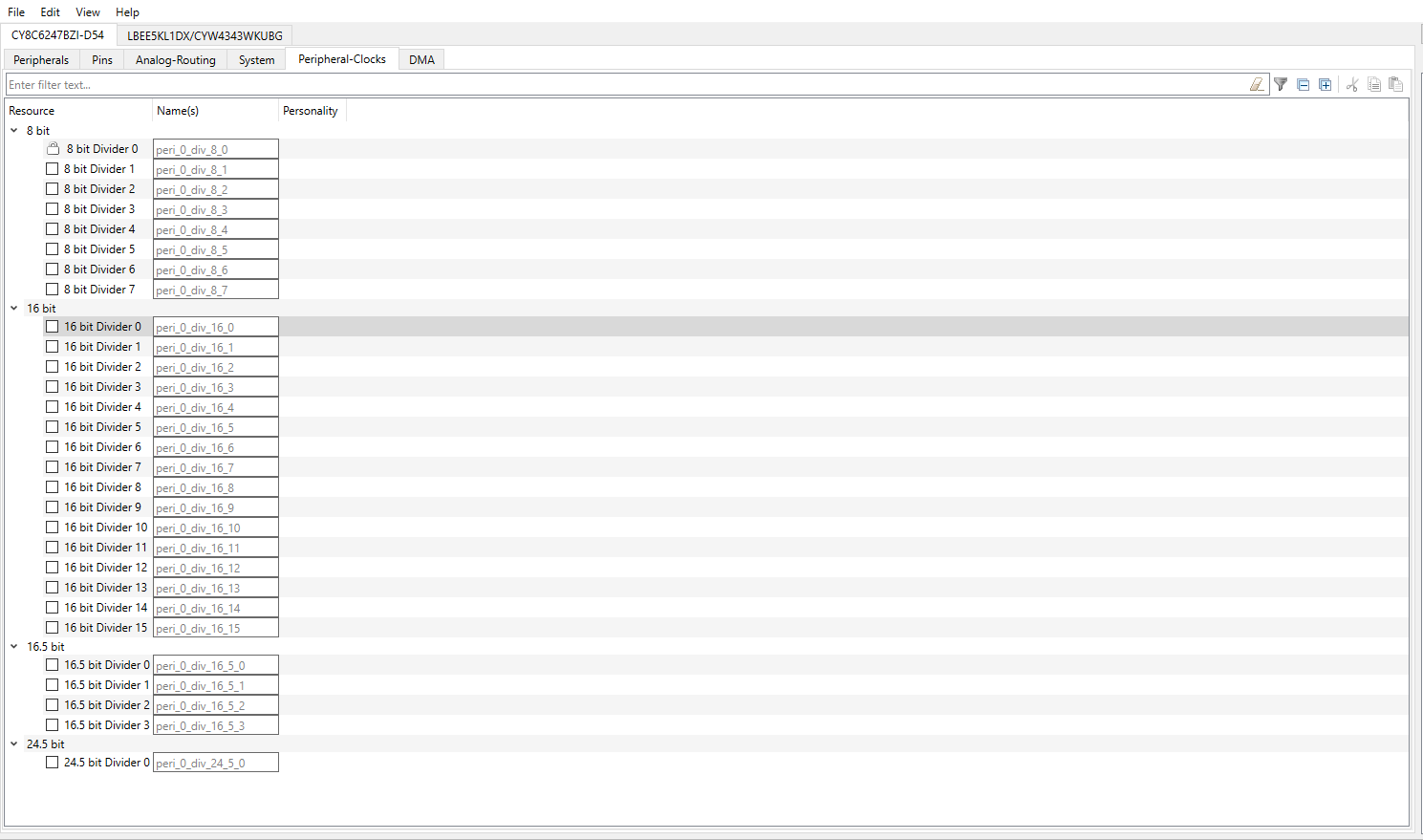The width and height of the screenshot is (1423, 840).
Task: Click the Cut scissors icon
Action: click(1352, 84)
